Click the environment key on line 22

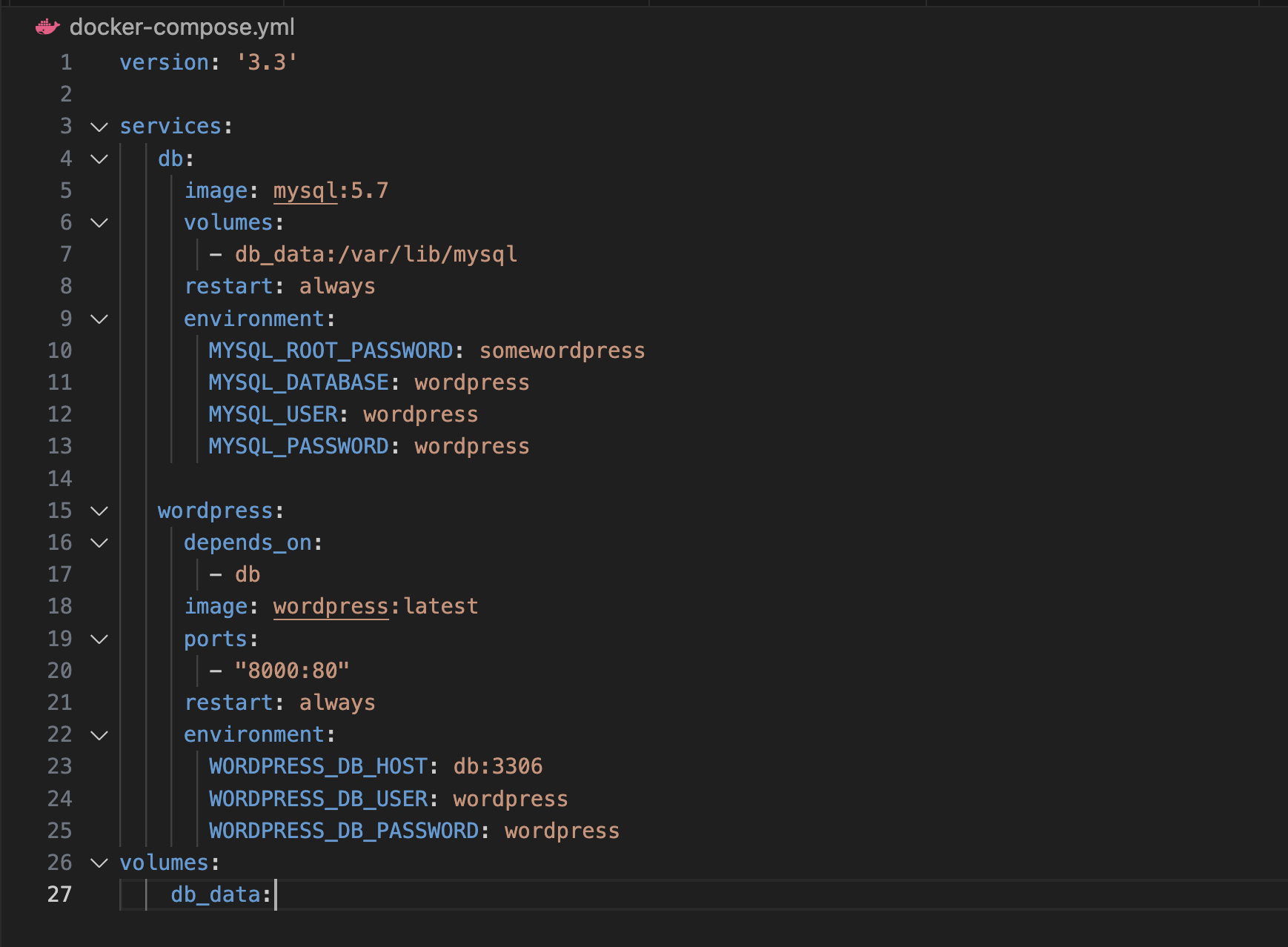point(254,735)
